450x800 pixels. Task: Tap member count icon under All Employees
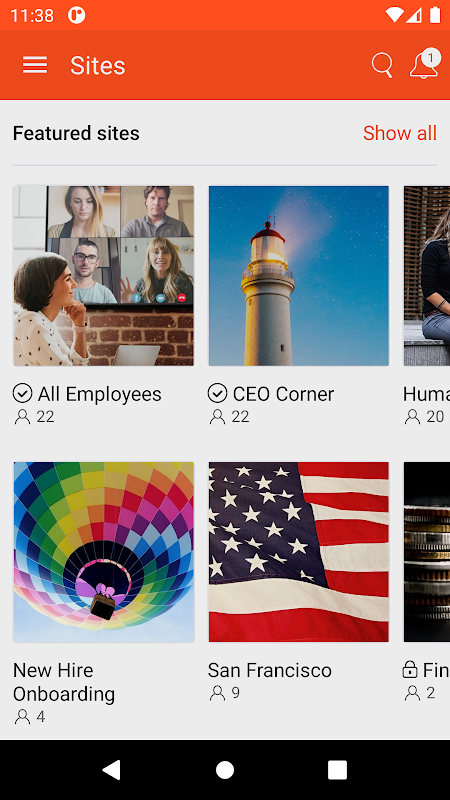[x=22, y=417]
